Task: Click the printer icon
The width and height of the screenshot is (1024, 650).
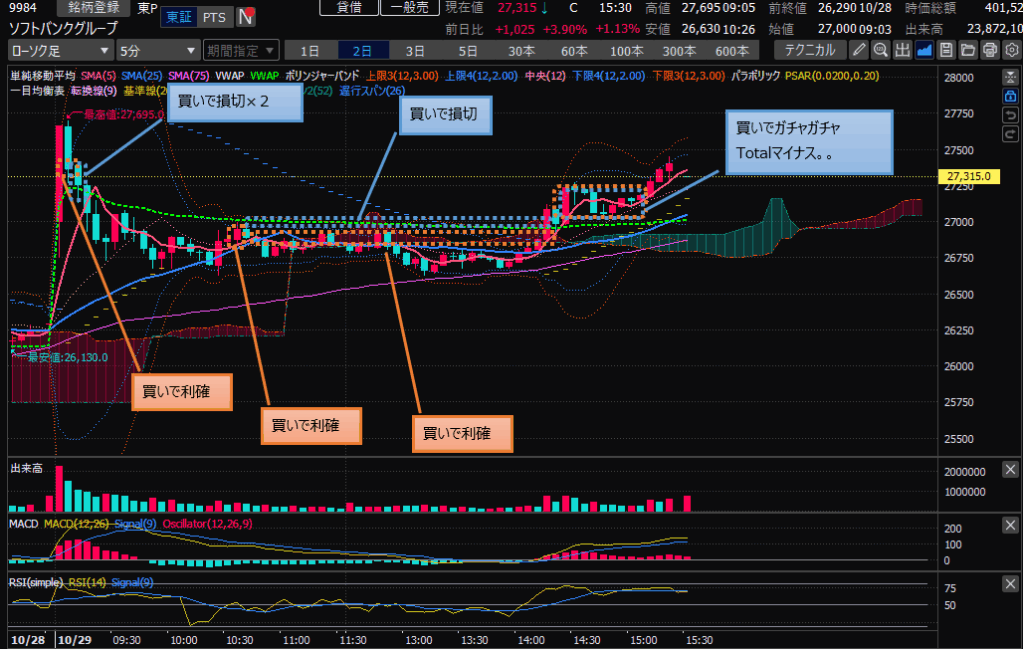Action: (x=989, y=49)
